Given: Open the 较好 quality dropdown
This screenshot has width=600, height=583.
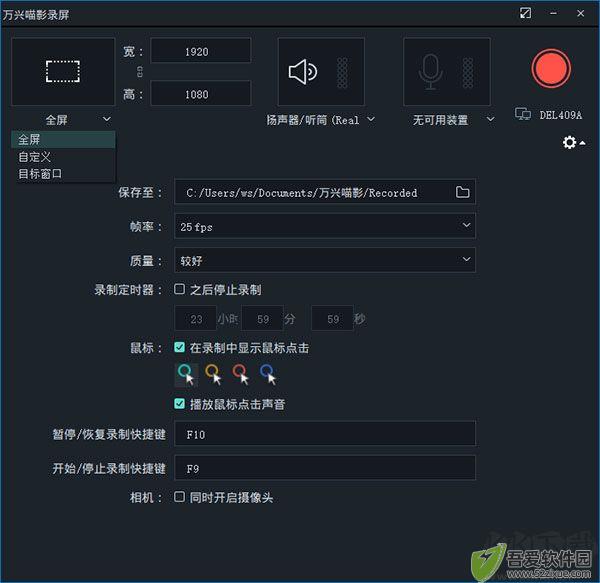Looking at the screenshot, I should [325, 260].
